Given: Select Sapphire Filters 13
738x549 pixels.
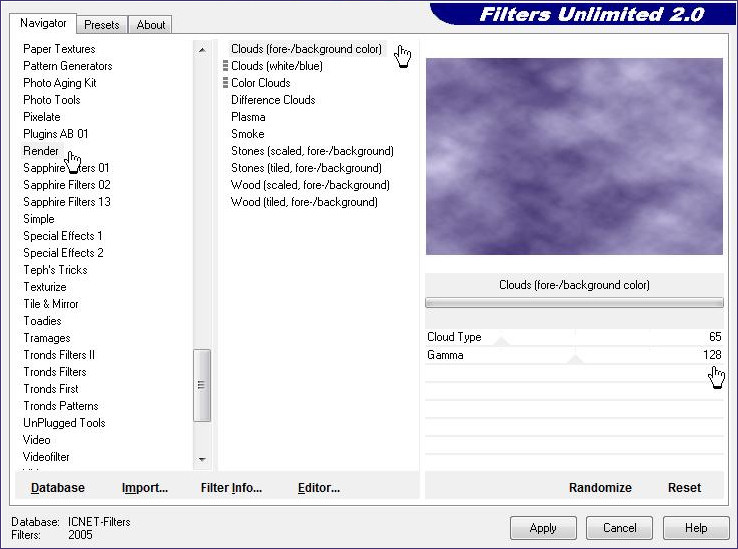Looking at the screenshot, I should pos(67,202).
